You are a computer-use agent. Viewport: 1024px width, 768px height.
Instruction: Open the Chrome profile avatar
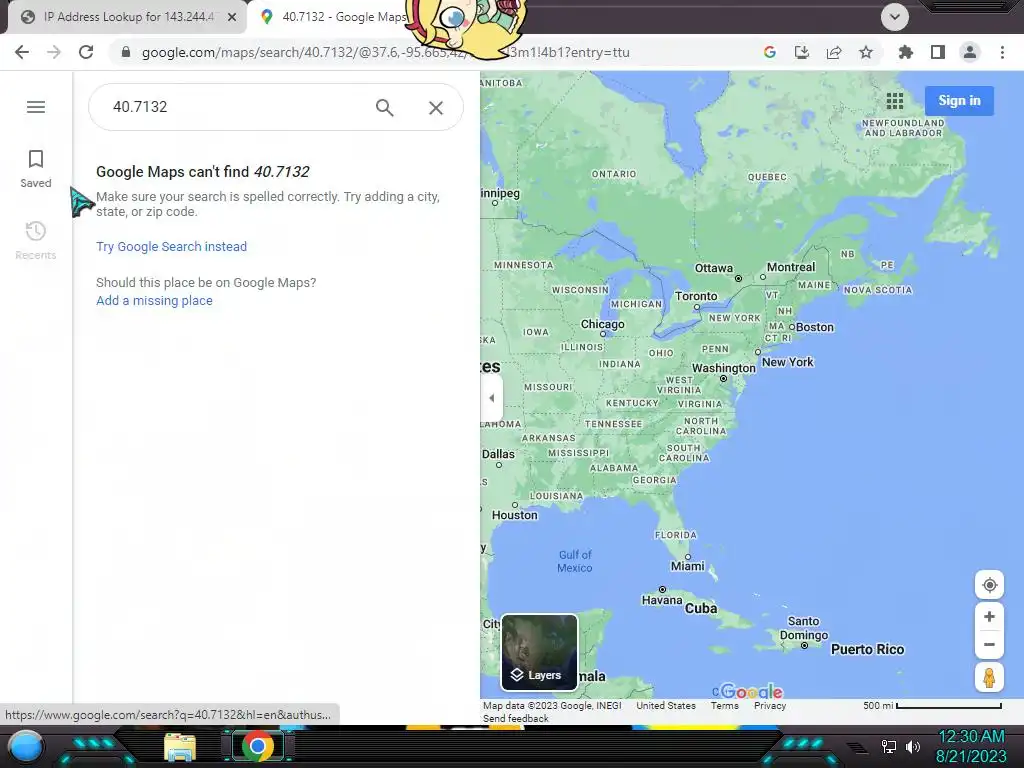tap(970, 52)
